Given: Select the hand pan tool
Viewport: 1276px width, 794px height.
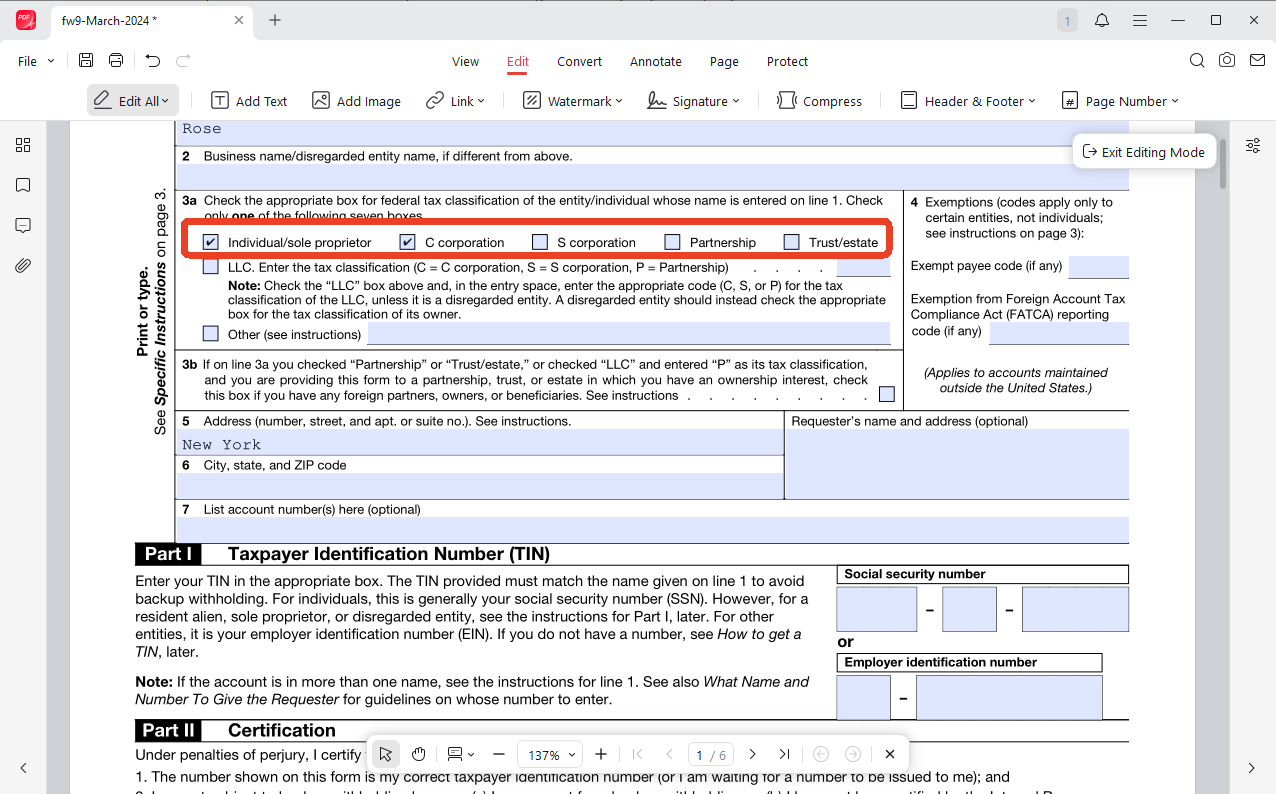Looking at the screenshot, I should [419, 754].
